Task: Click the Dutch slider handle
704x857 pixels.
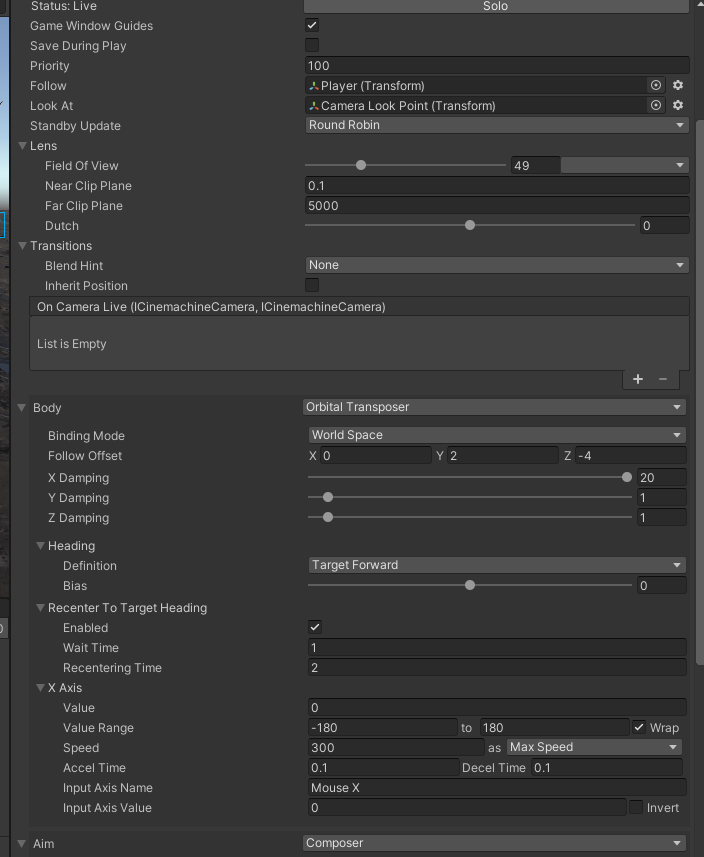Action: click(x=470, y=225)
